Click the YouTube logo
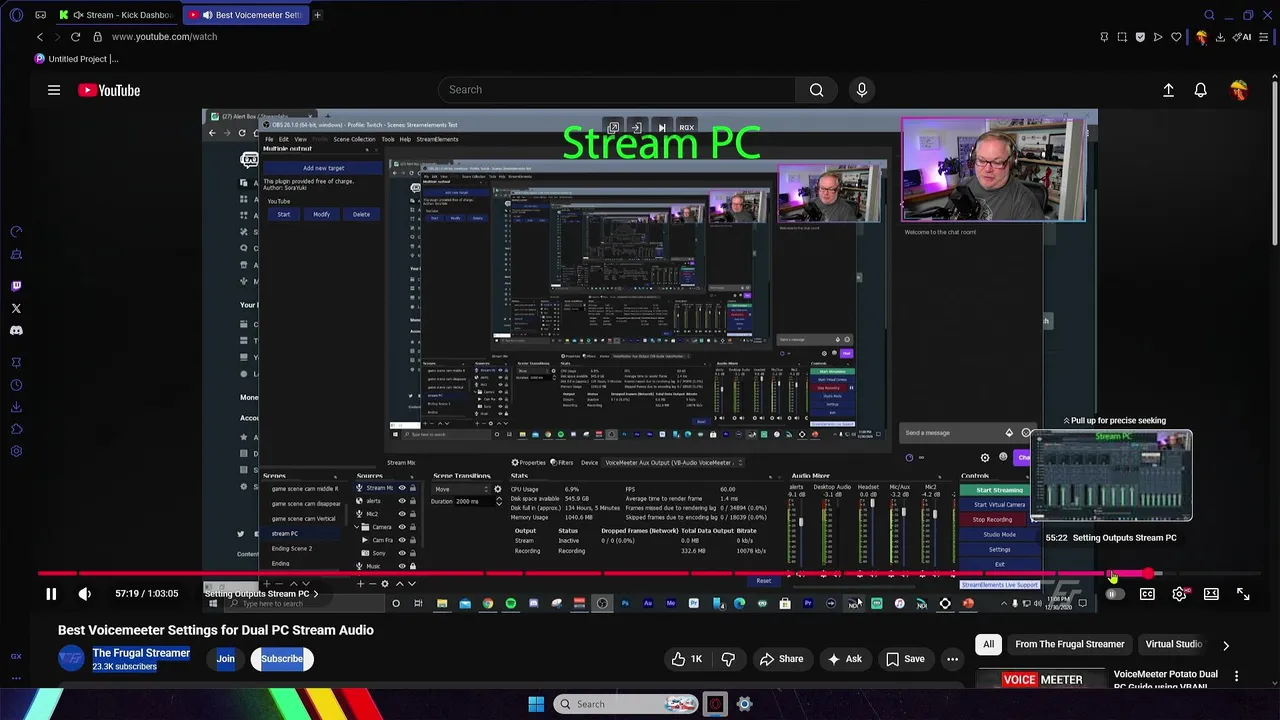This screenshot has height=720, width=1280. coord(109,90)
